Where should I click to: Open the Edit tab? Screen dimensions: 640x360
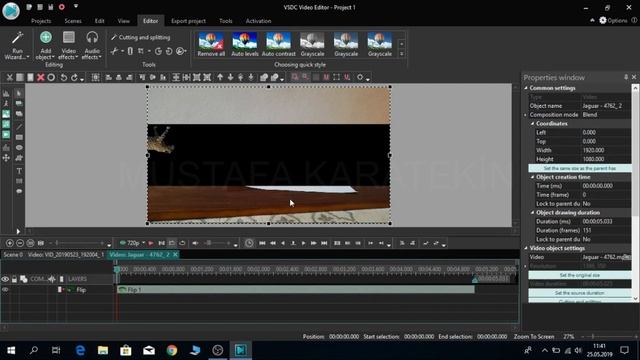tap(100, 21)
